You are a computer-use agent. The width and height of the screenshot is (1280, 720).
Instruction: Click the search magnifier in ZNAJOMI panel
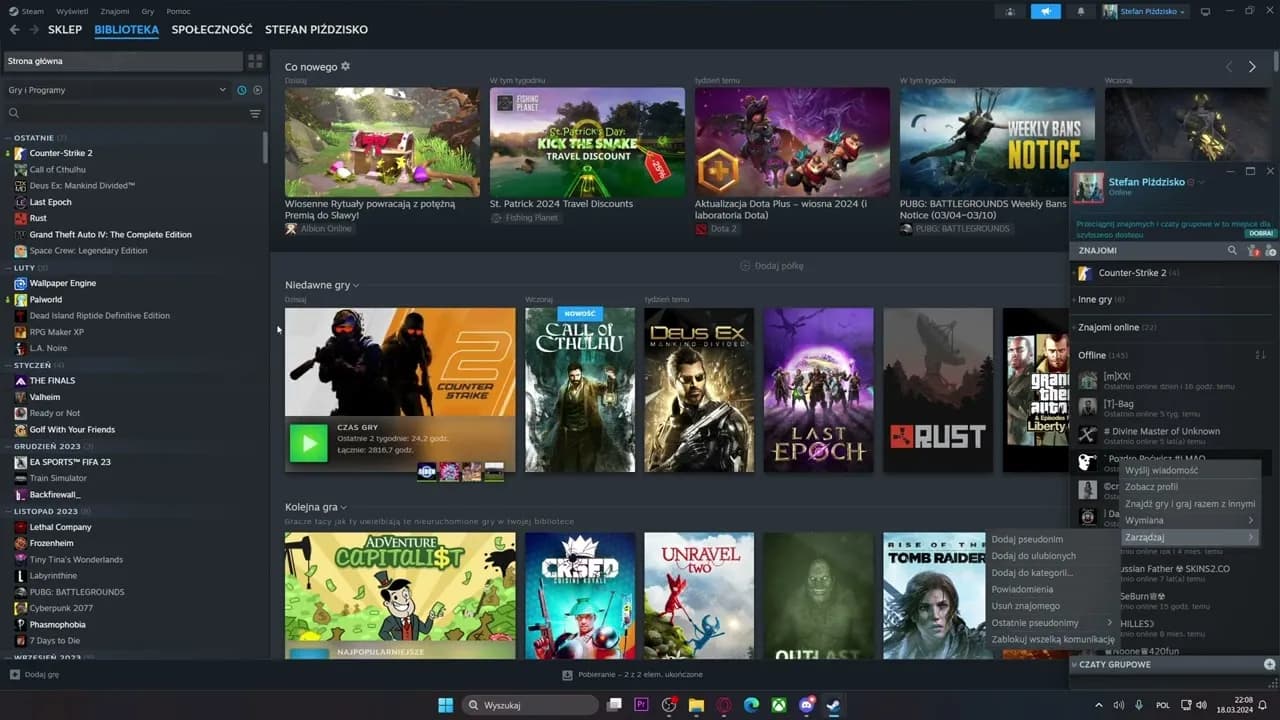[1232, 250]
